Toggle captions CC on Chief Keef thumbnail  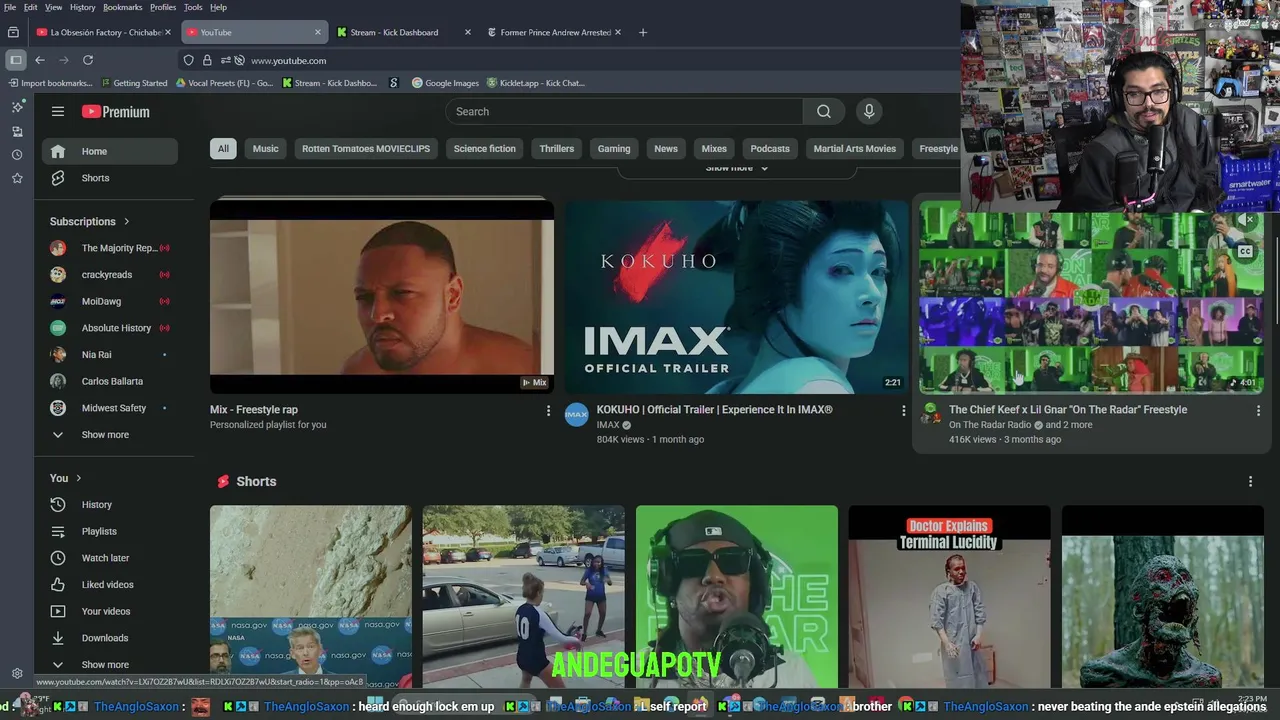click(1246, 252)
